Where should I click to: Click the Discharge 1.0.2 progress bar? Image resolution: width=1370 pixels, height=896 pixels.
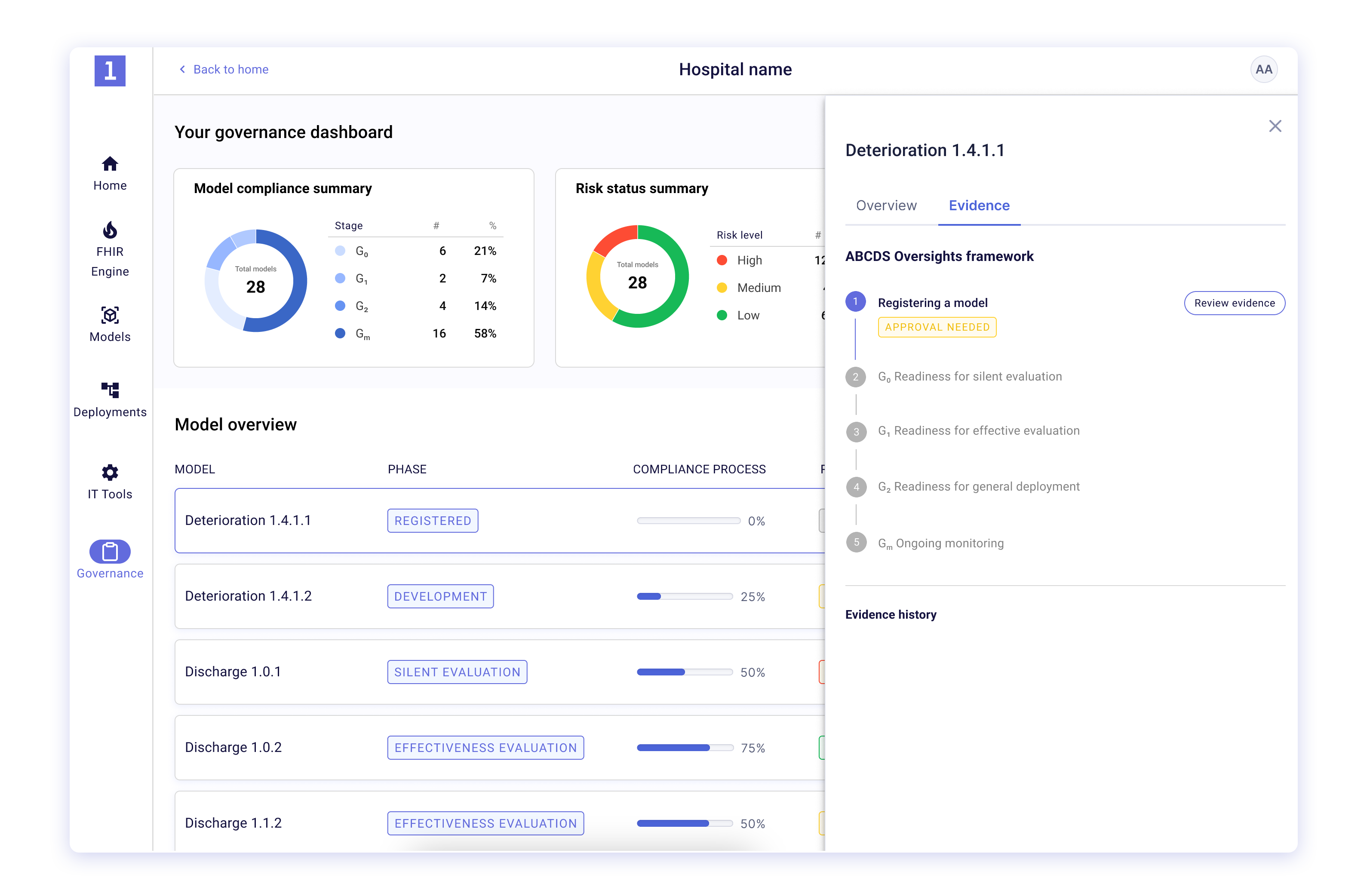pyautogui.click(x=685, y=748)
